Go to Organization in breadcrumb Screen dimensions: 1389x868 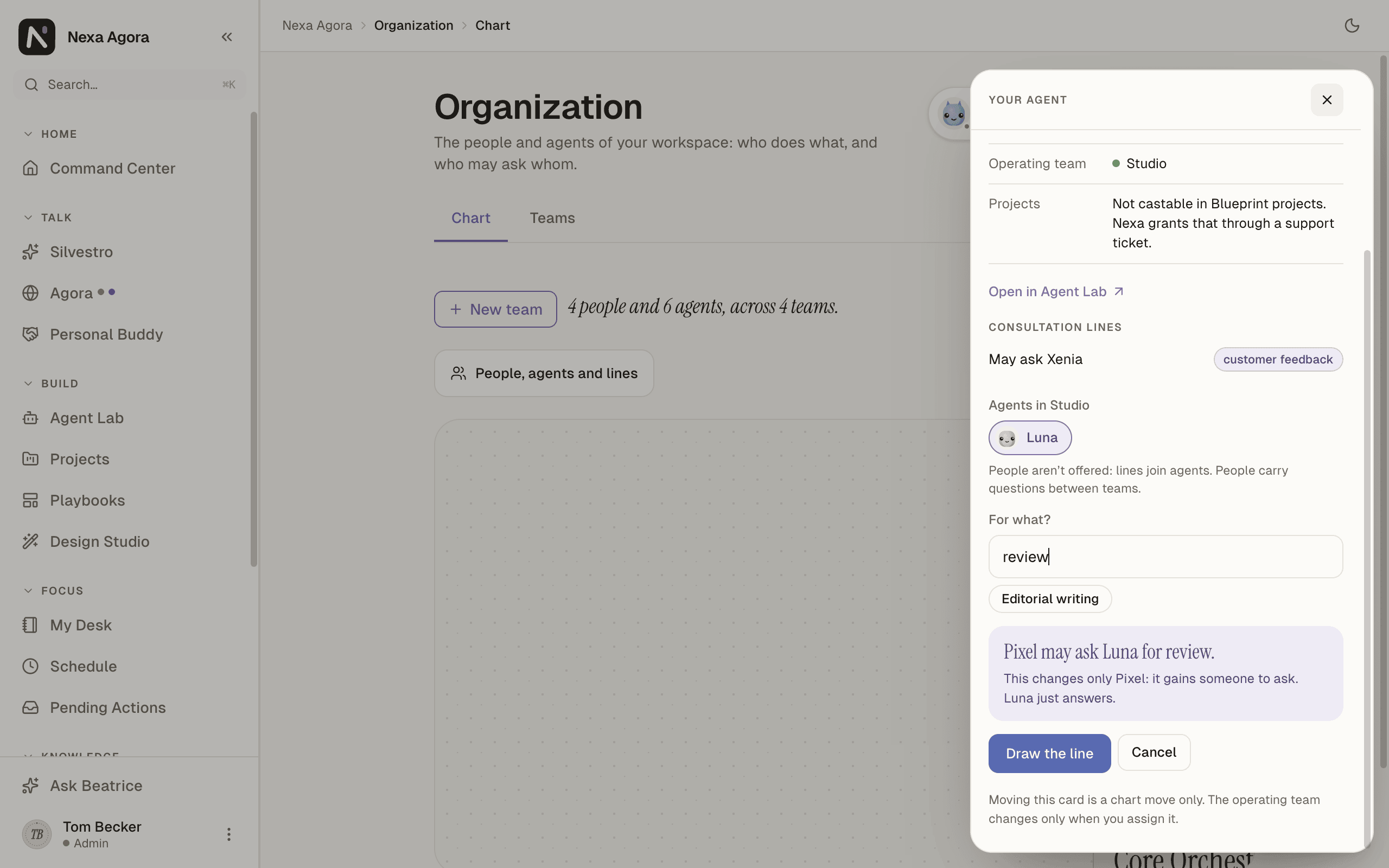click(413, 25)
